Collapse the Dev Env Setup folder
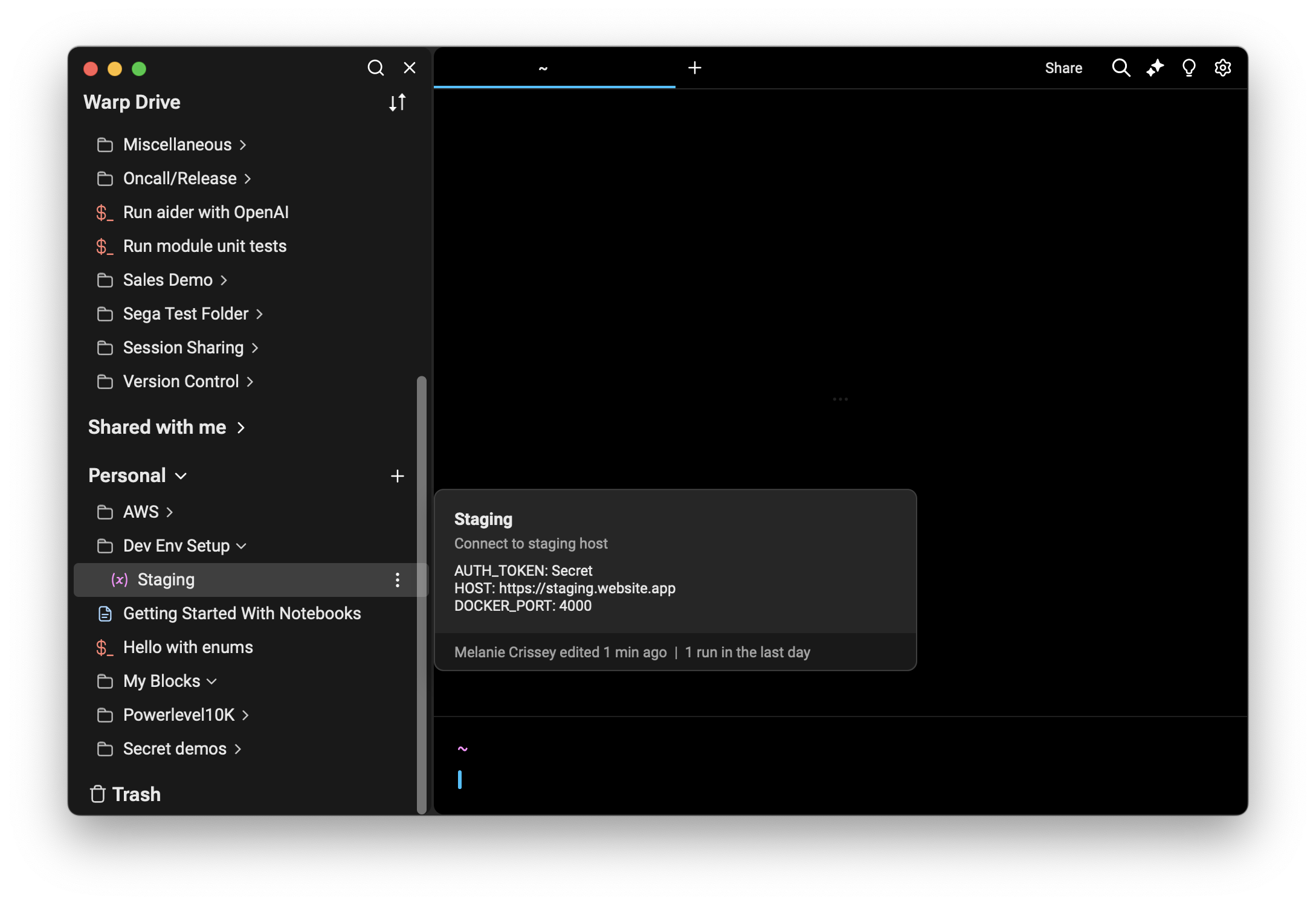Image resolution: width=1316 pixels, height=905 pixels. click(x=241, y=546)
